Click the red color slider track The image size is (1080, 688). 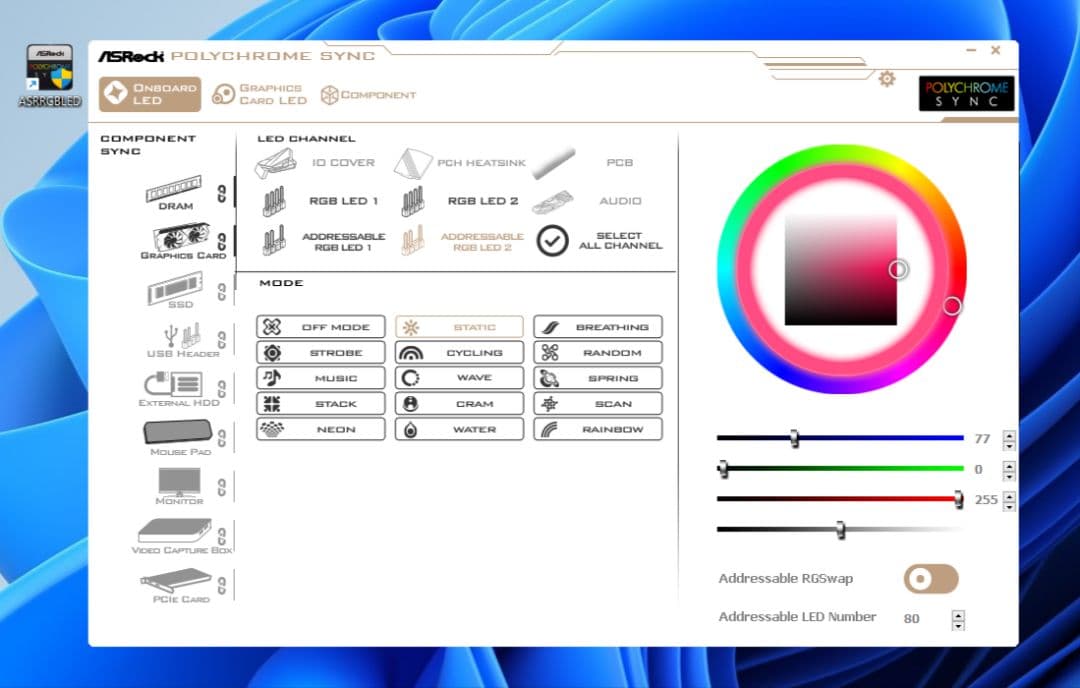838,498
